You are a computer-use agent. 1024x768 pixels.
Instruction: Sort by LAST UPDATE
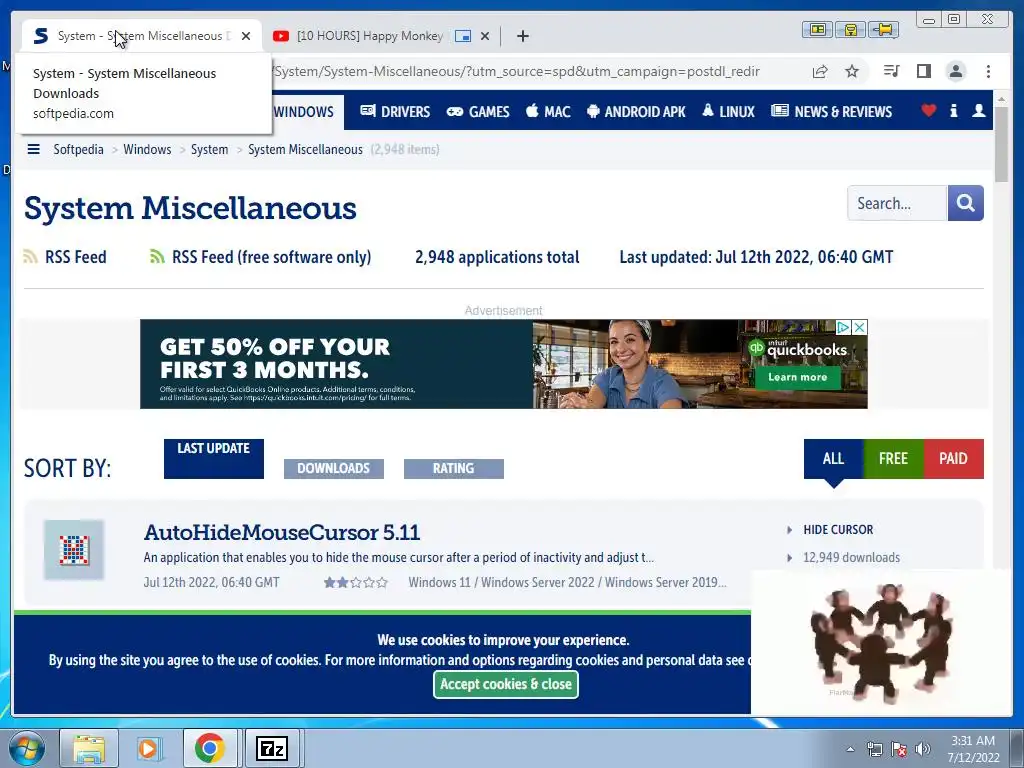pyautogui.click(x=214, y=458)
